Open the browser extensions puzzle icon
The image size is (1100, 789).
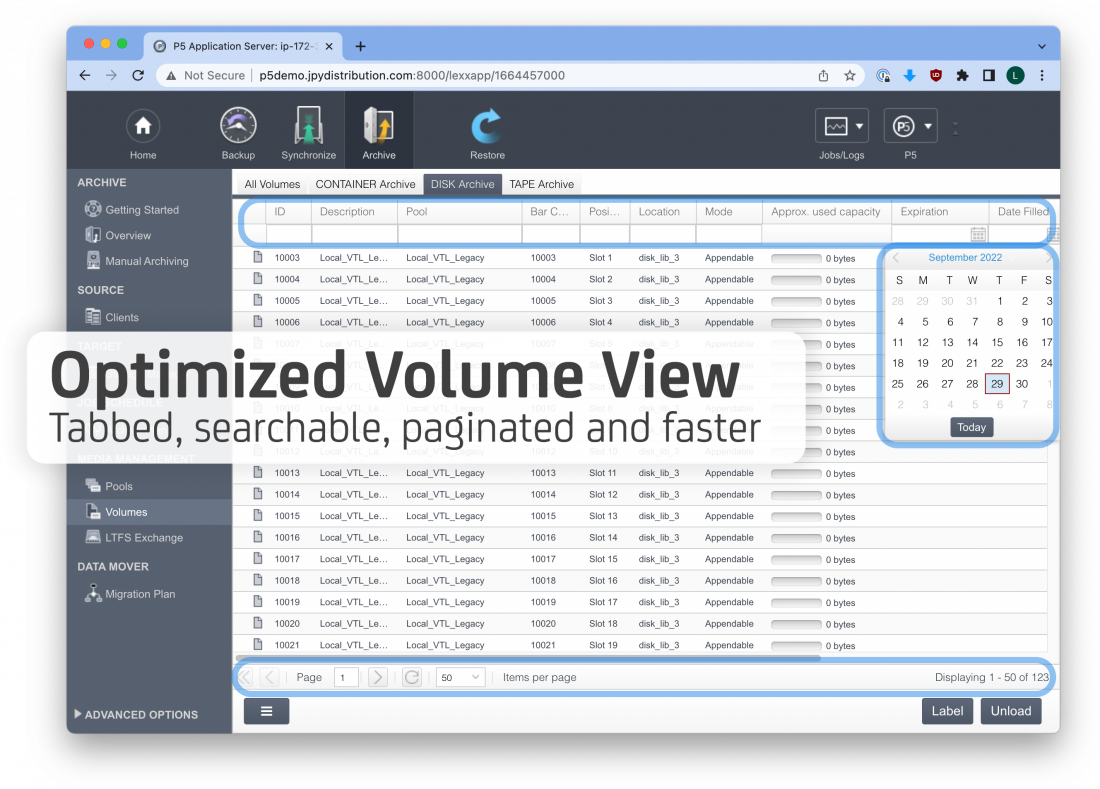click(x=962, y=75)
